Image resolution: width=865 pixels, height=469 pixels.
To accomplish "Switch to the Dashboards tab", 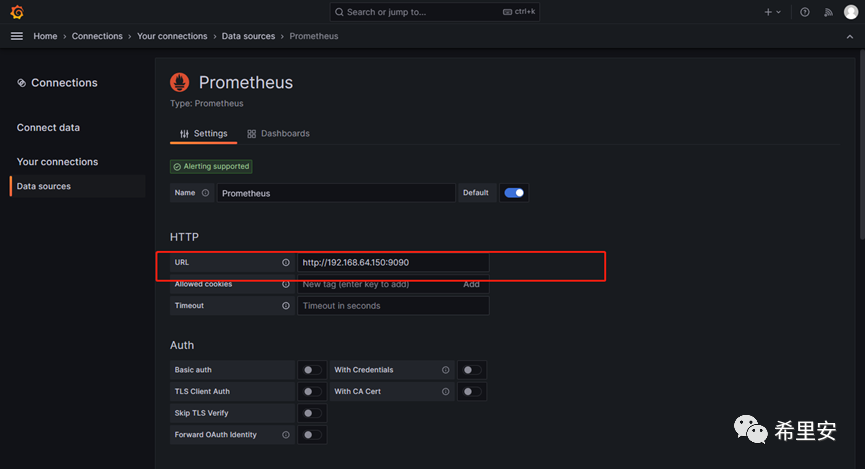I will [x=278, y=133].
